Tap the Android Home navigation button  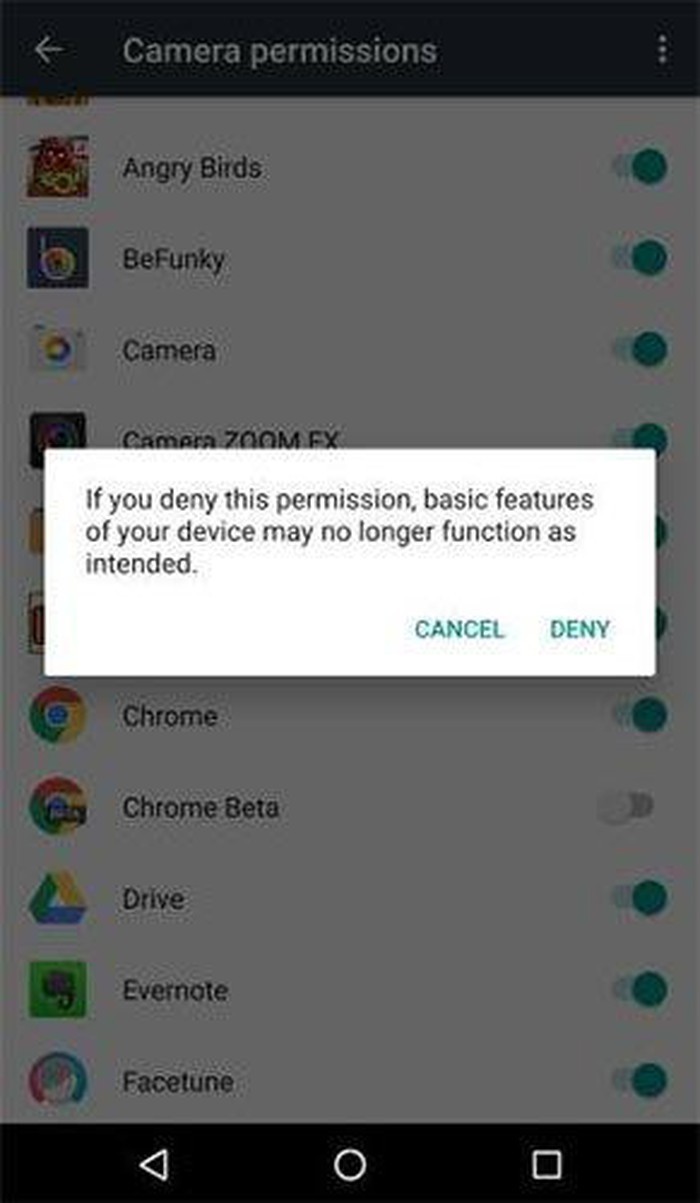[x=350, y=1163]
